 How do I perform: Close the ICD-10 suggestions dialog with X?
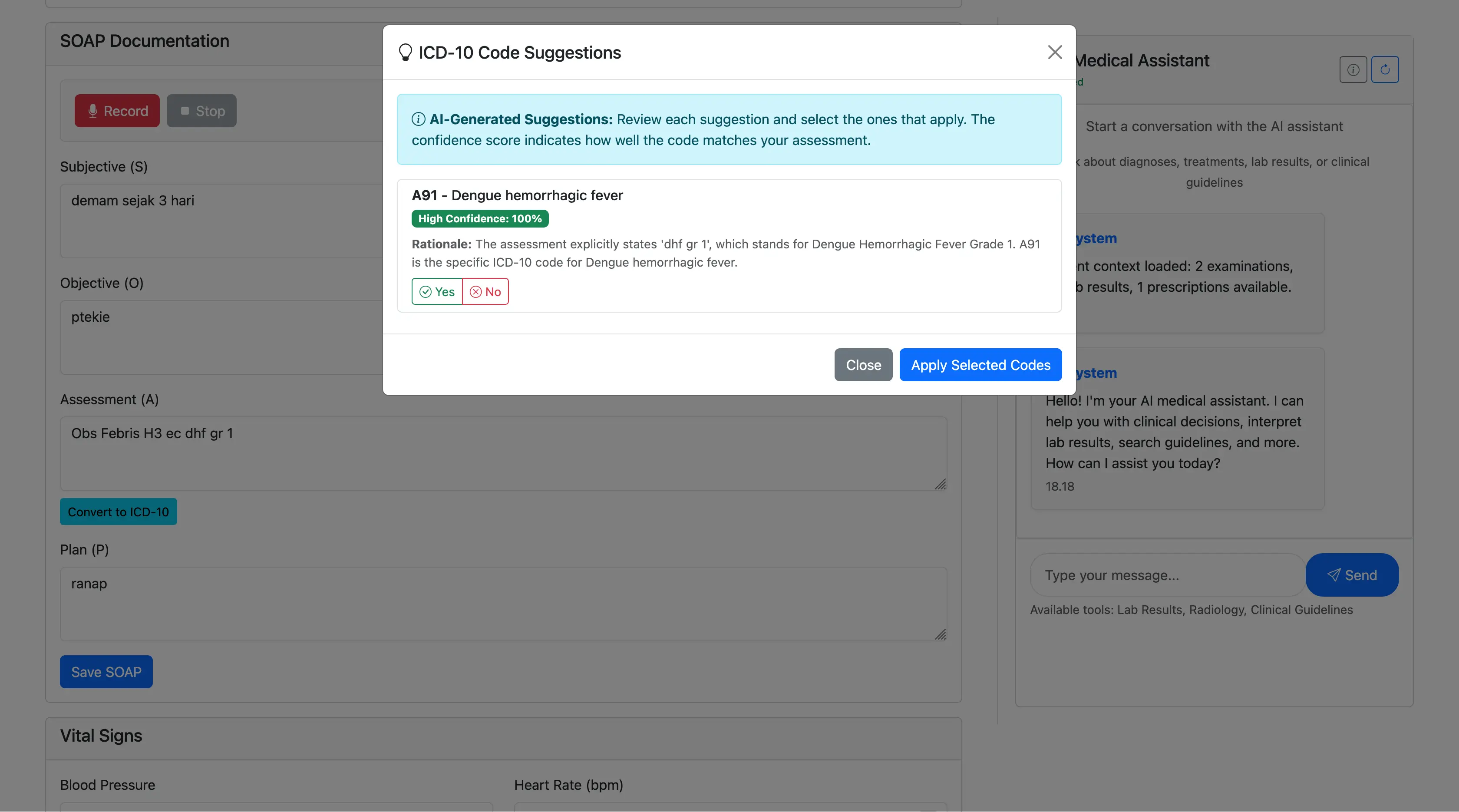[1054, 52]
